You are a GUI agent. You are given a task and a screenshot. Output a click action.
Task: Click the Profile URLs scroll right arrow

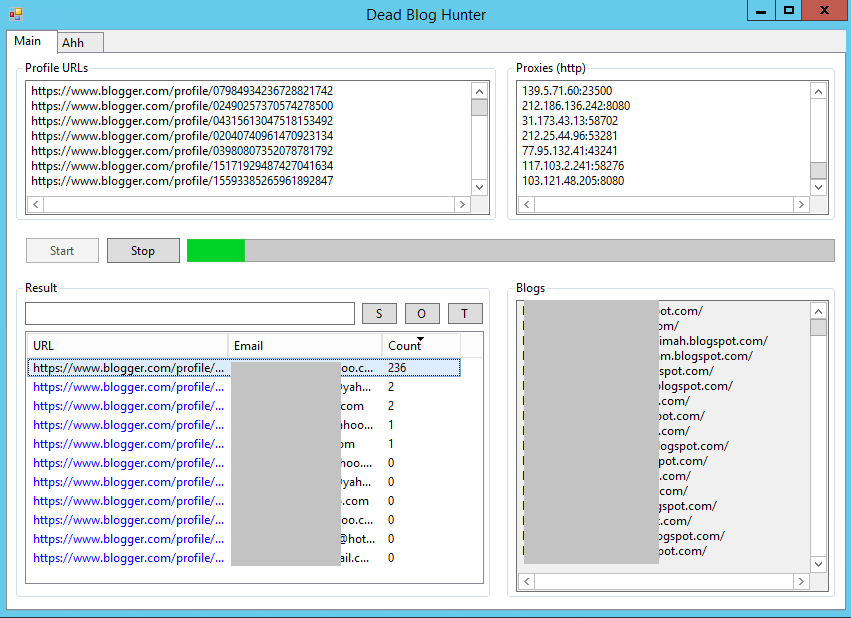(462, 205)
